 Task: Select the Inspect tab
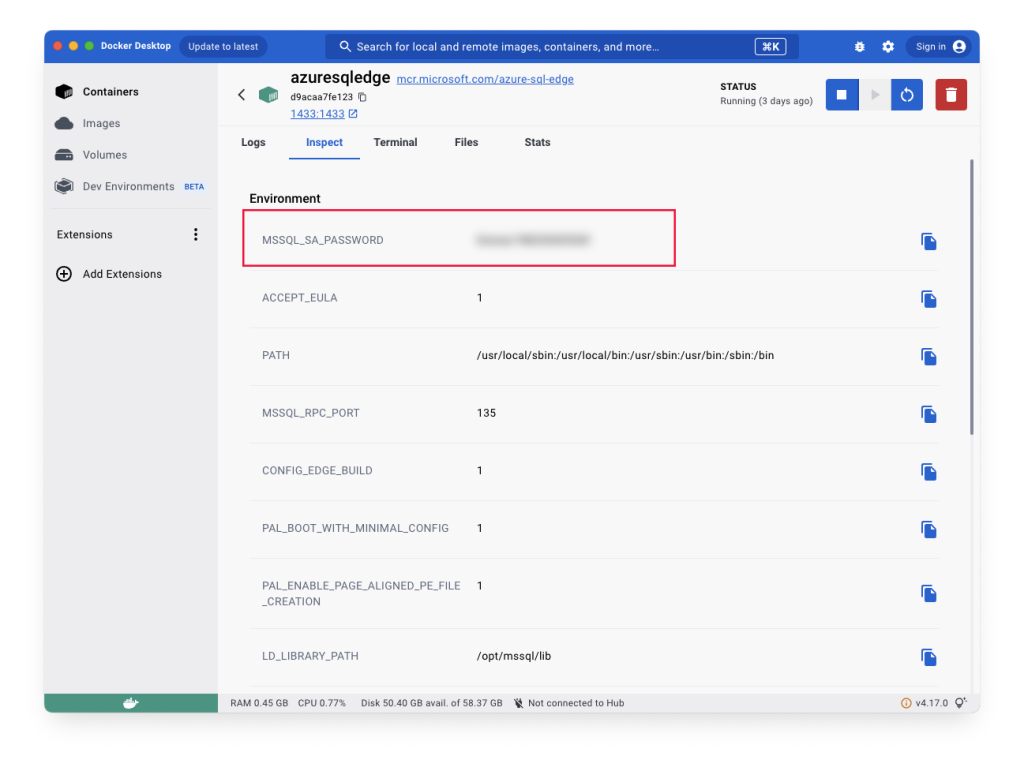324,142
